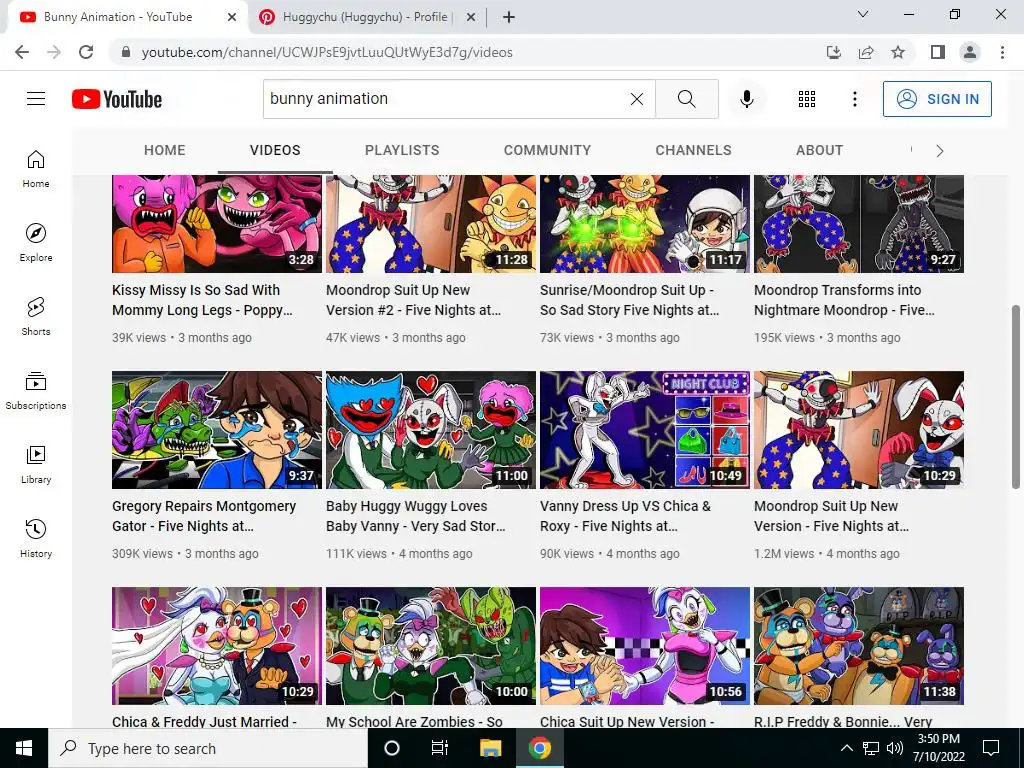Open the YouTube apps grid

pos(807,99)
